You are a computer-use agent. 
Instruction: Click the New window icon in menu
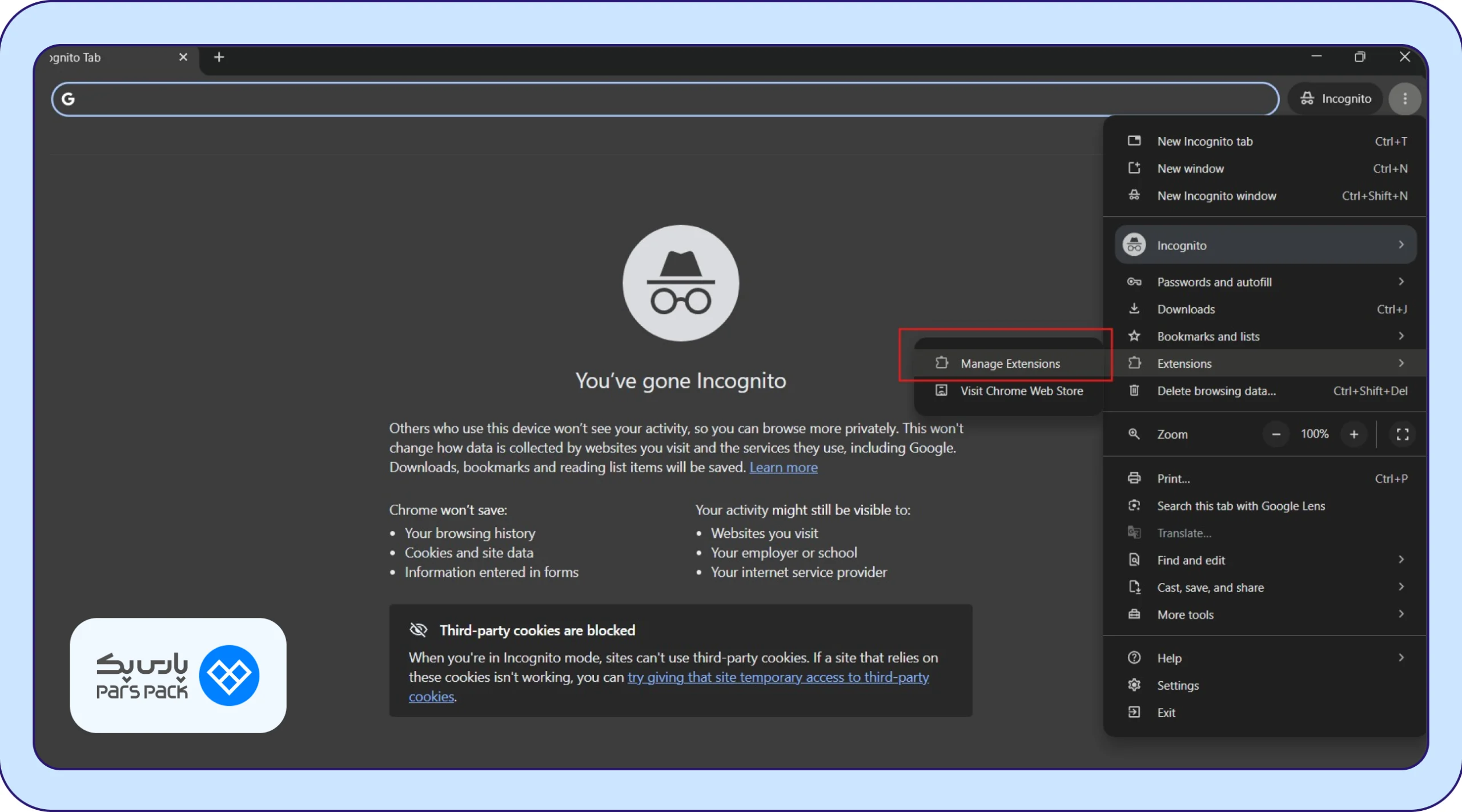(x=1134, y=168)
